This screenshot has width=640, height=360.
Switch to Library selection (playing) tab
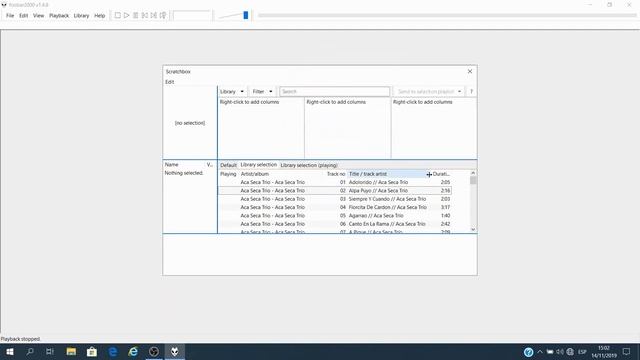point(309,165)
